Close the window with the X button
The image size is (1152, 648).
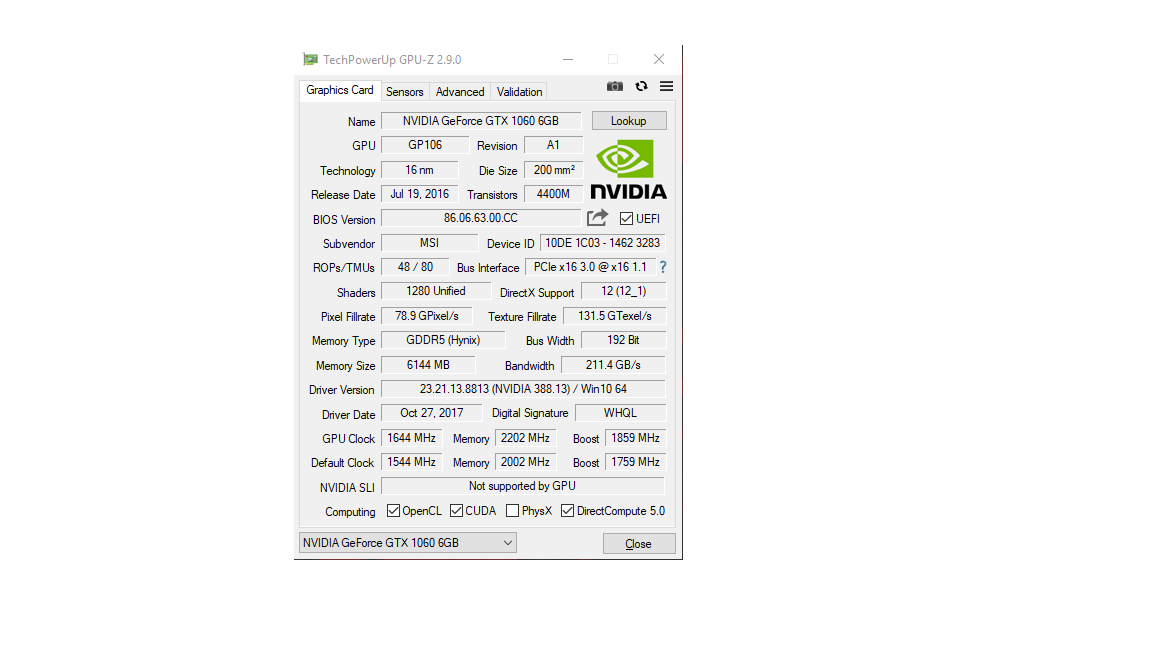point(659,60)
